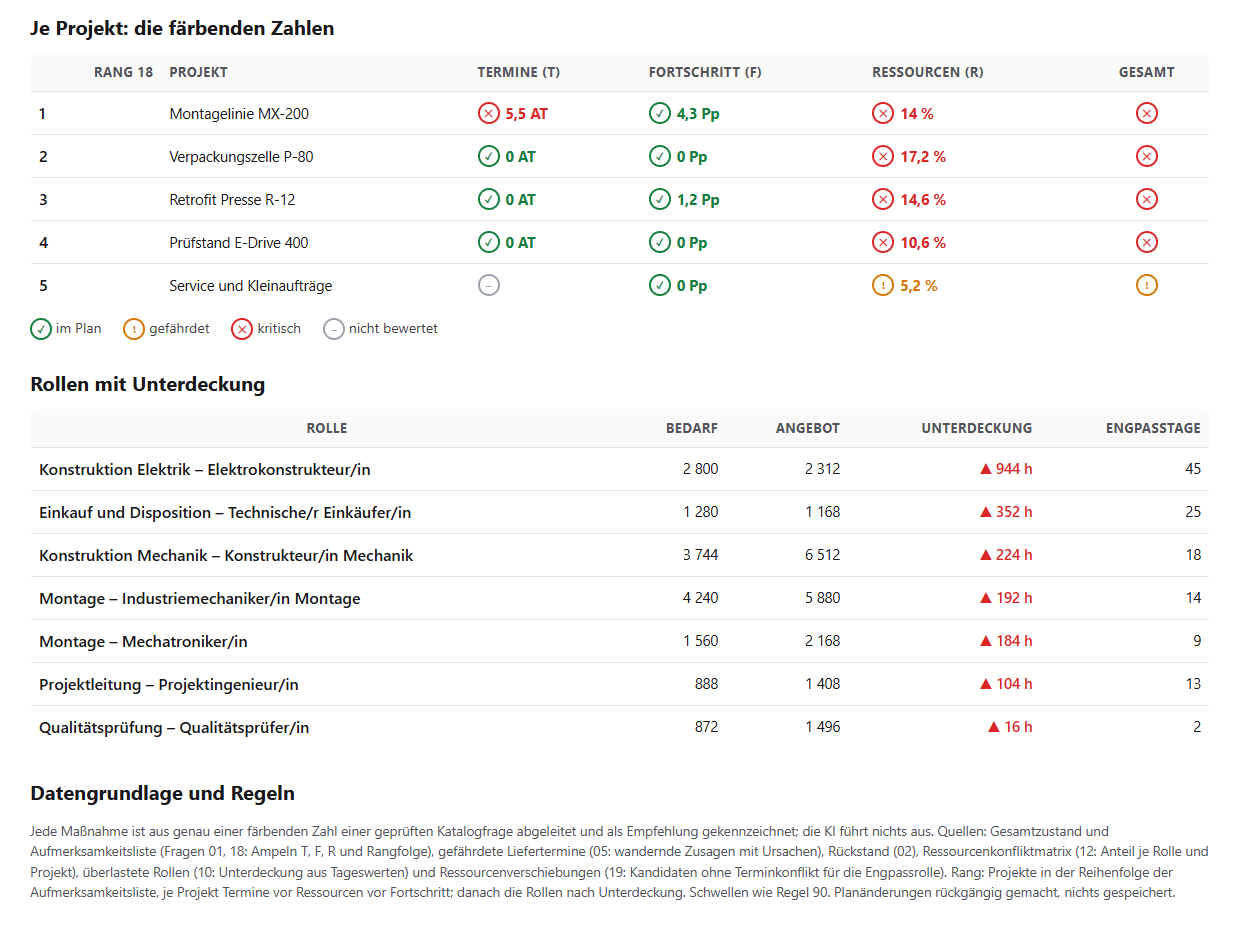Select the project name 'Prüfstand E-Drive 400'
This screenshot has height=950, width=1240.
pyautogui.click(x=239, y=243)
